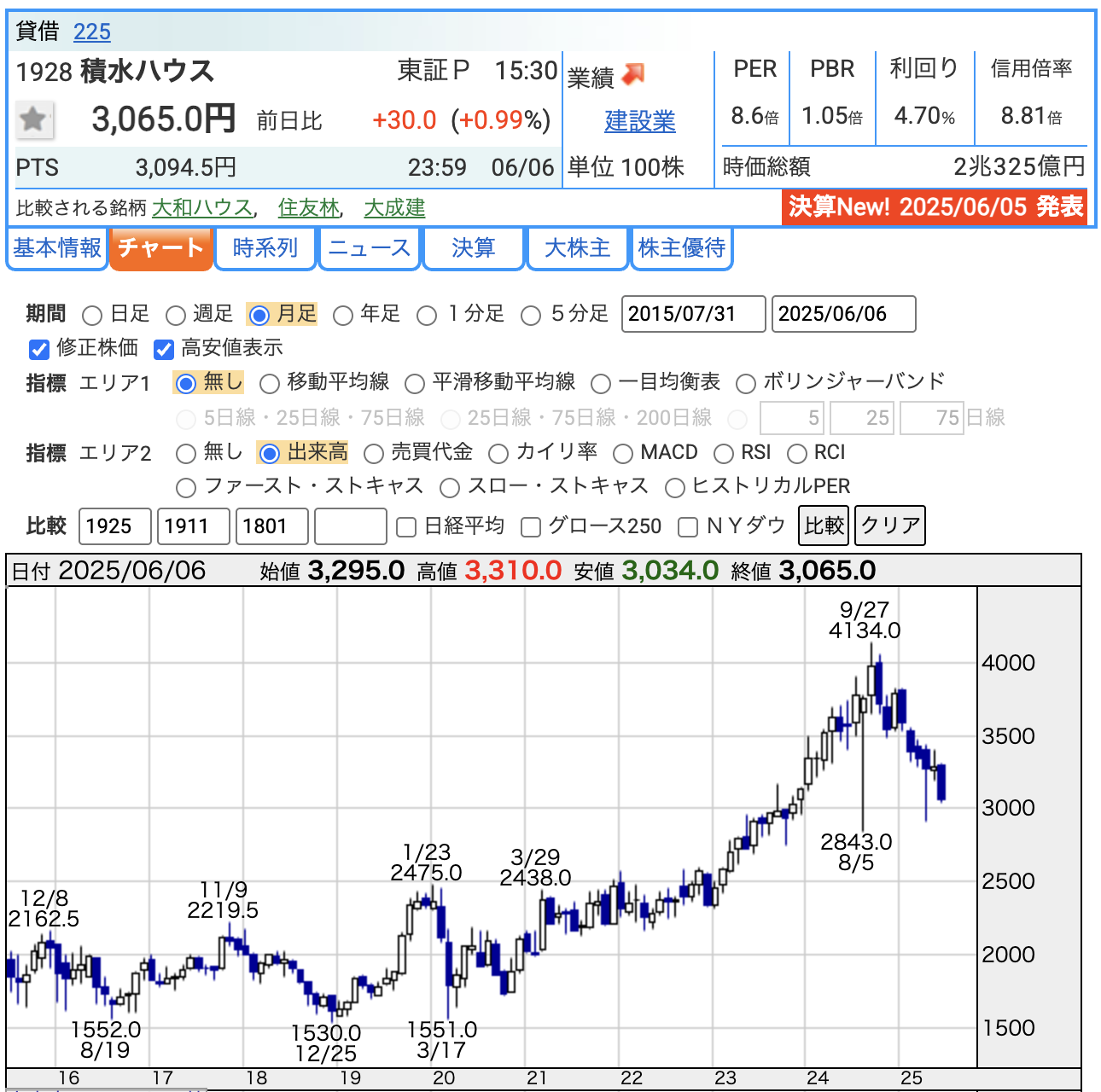The width and height of the screenshot is (1101, 1092).
Task: Click the PER 8.6倍 value
Action: point(755,116)
